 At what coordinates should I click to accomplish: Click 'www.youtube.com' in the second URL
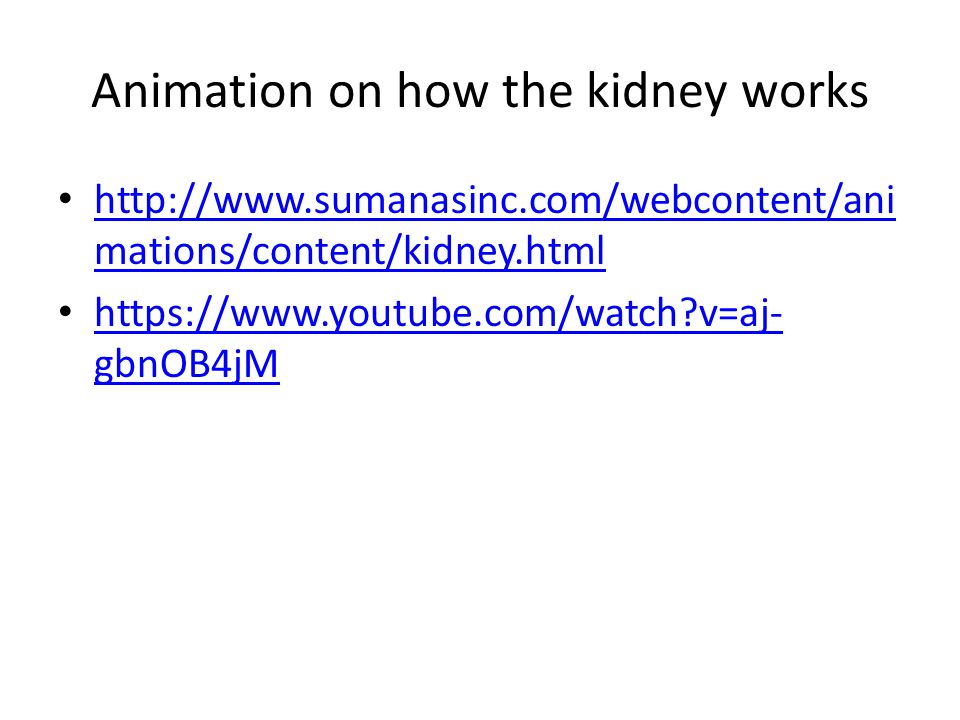click(392, 313)
